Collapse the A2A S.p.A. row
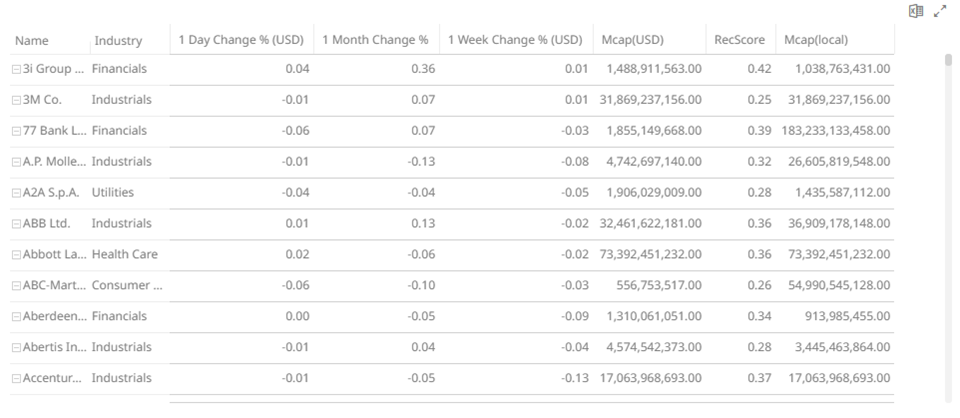960x418 pixels. [16, 193]
